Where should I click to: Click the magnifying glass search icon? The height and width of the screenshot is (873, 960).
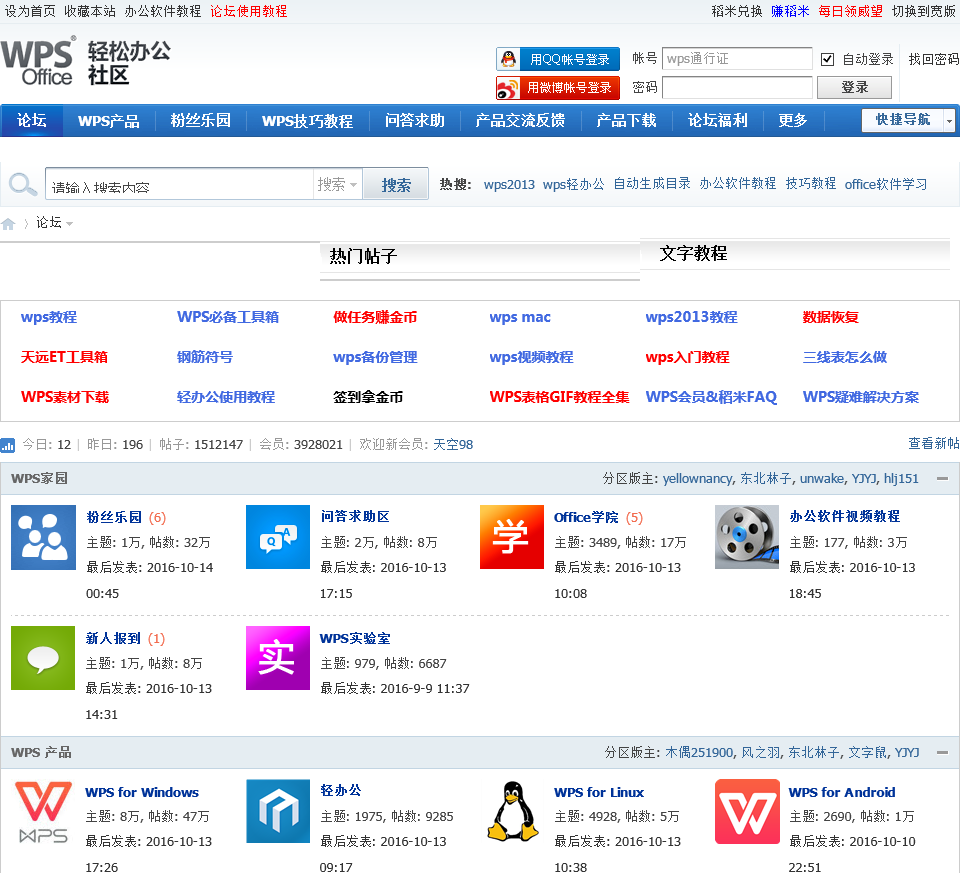(23, 184)
